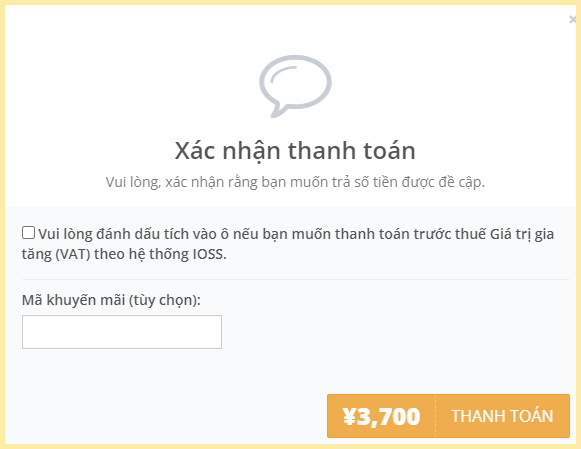
Task: Close the payment confirmation dialog
Action: tap(573, 20)
